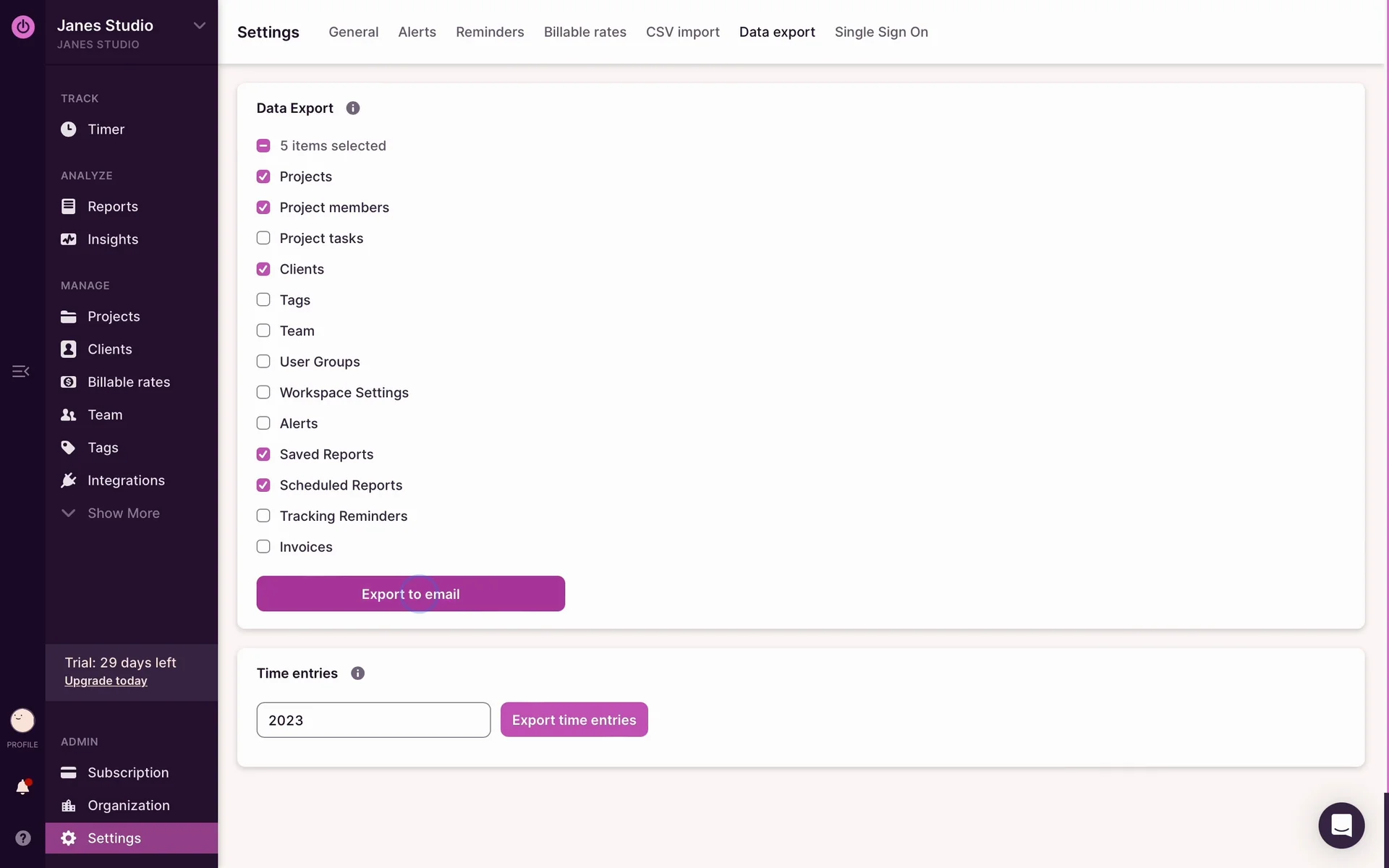Open the Janes Studio workspace dropdown

[x=199, y=26]
